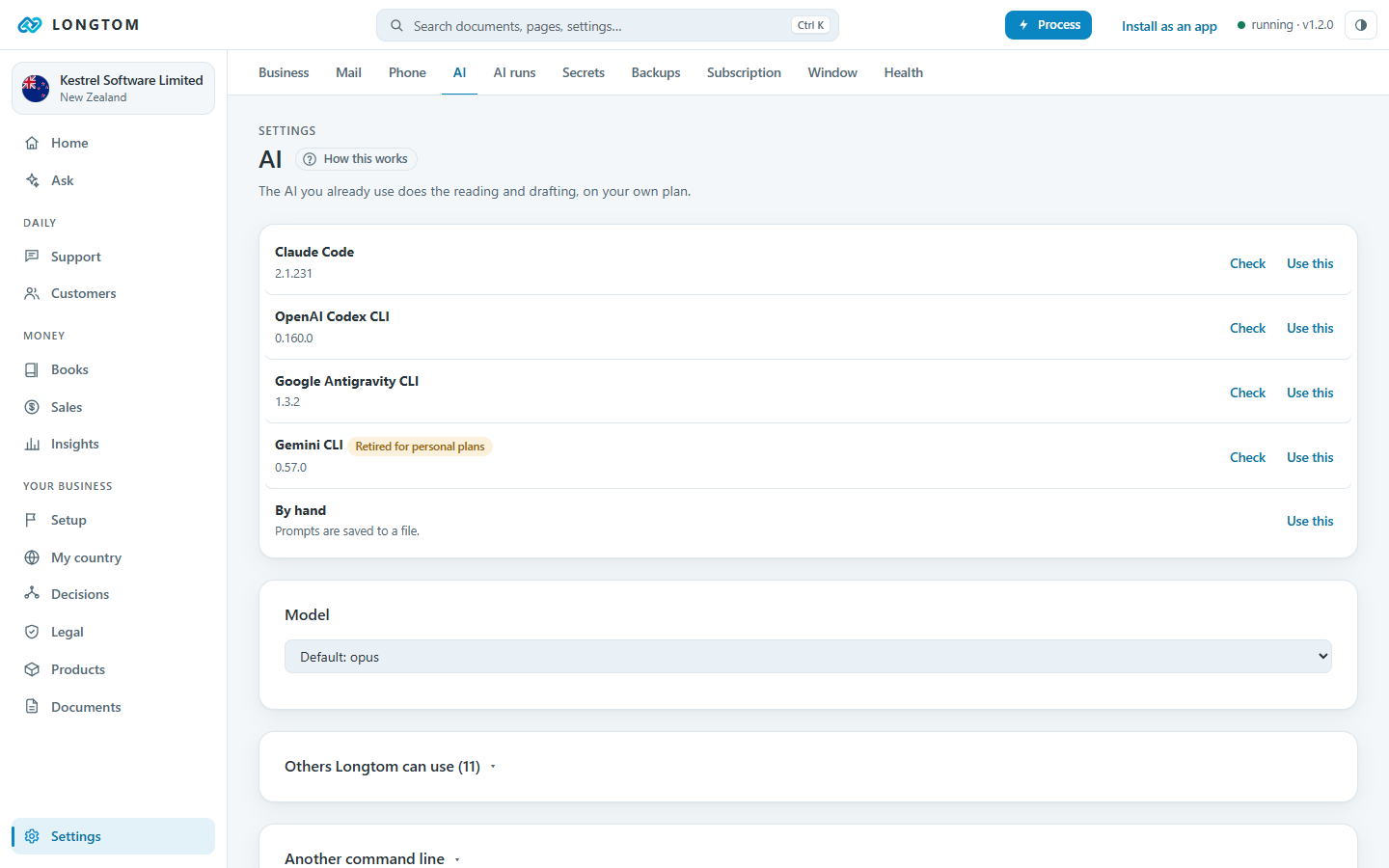Check the Claude Code CLI
This screenshot has height=868, width=1389.
click(x=1247, y=263)
